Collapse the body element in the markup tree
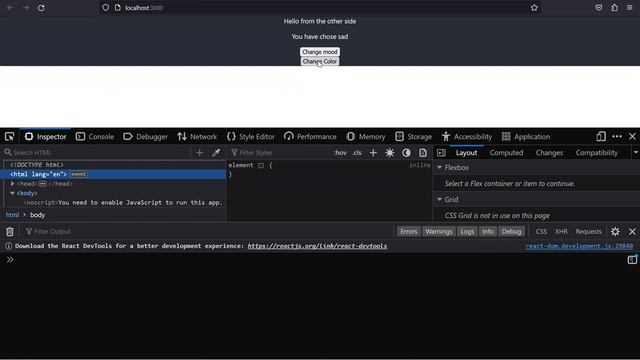 pos(13,193)
